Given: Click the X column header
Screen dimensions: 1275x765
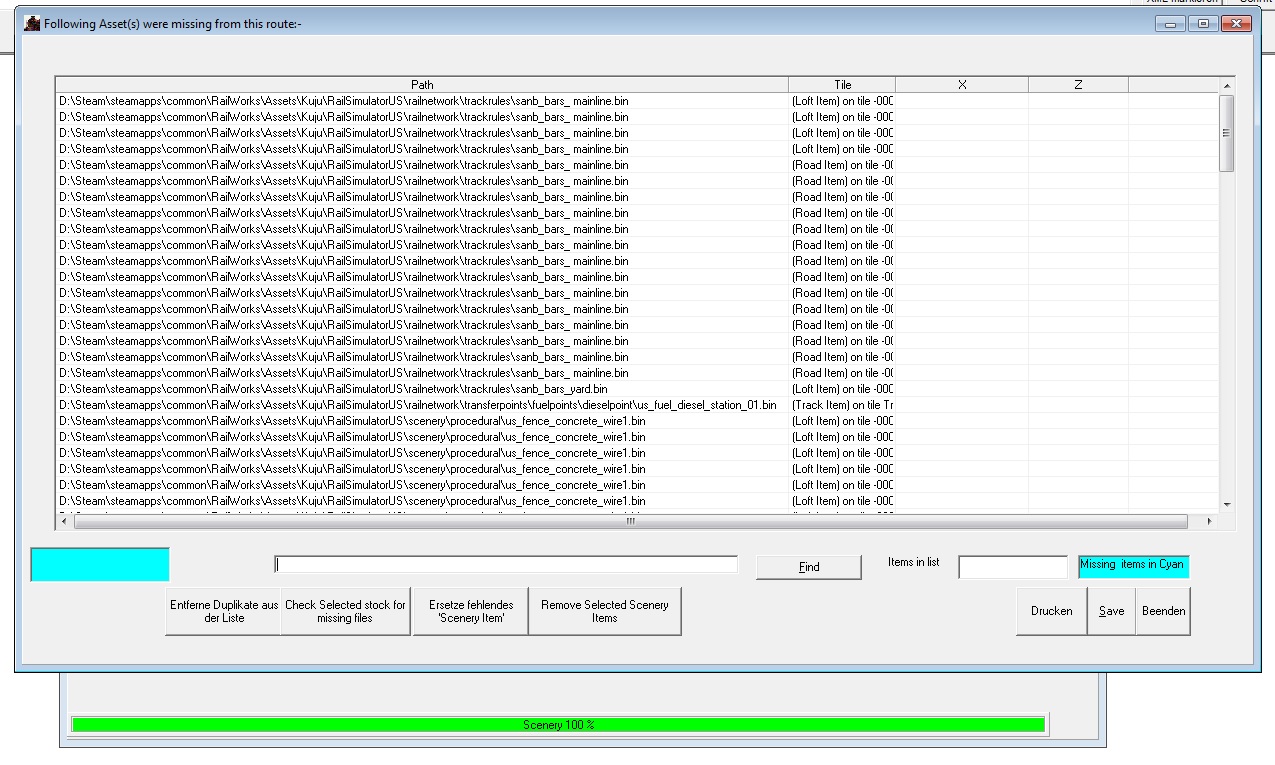Looking at the screenshot, I should (x=962, y=85).
